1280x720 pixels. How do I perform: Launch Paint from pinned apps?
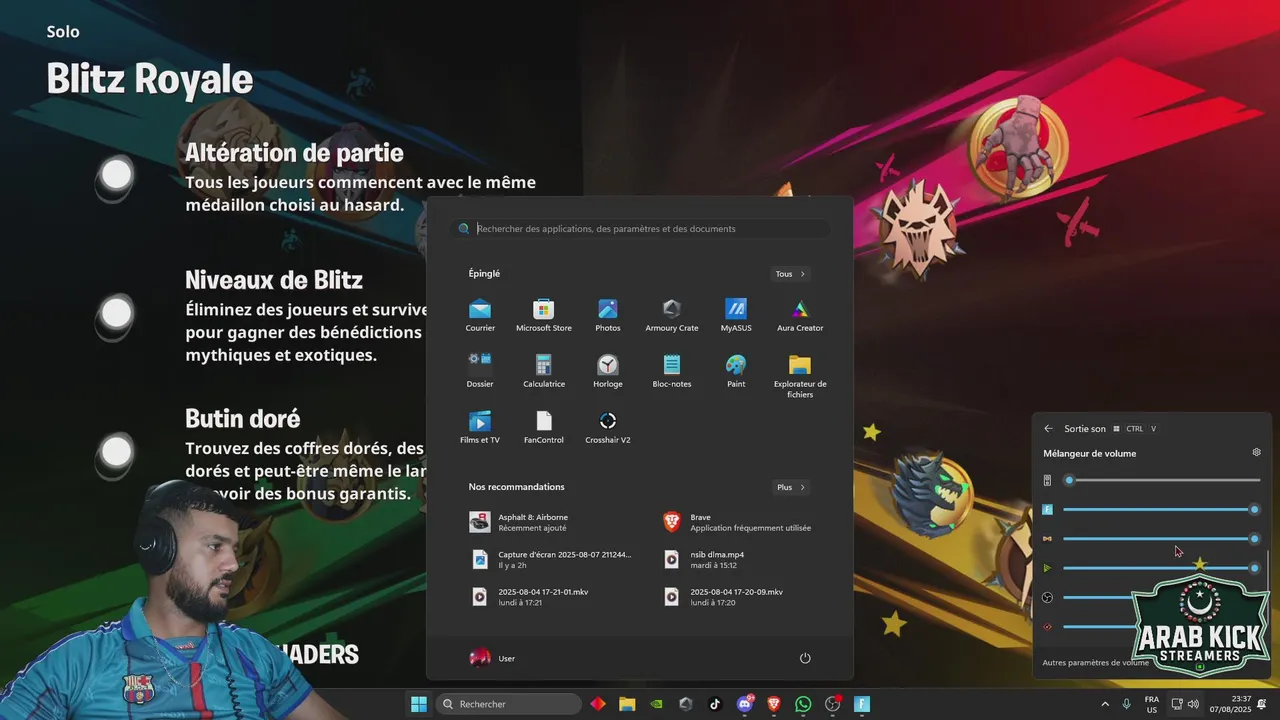click(736, 372)
